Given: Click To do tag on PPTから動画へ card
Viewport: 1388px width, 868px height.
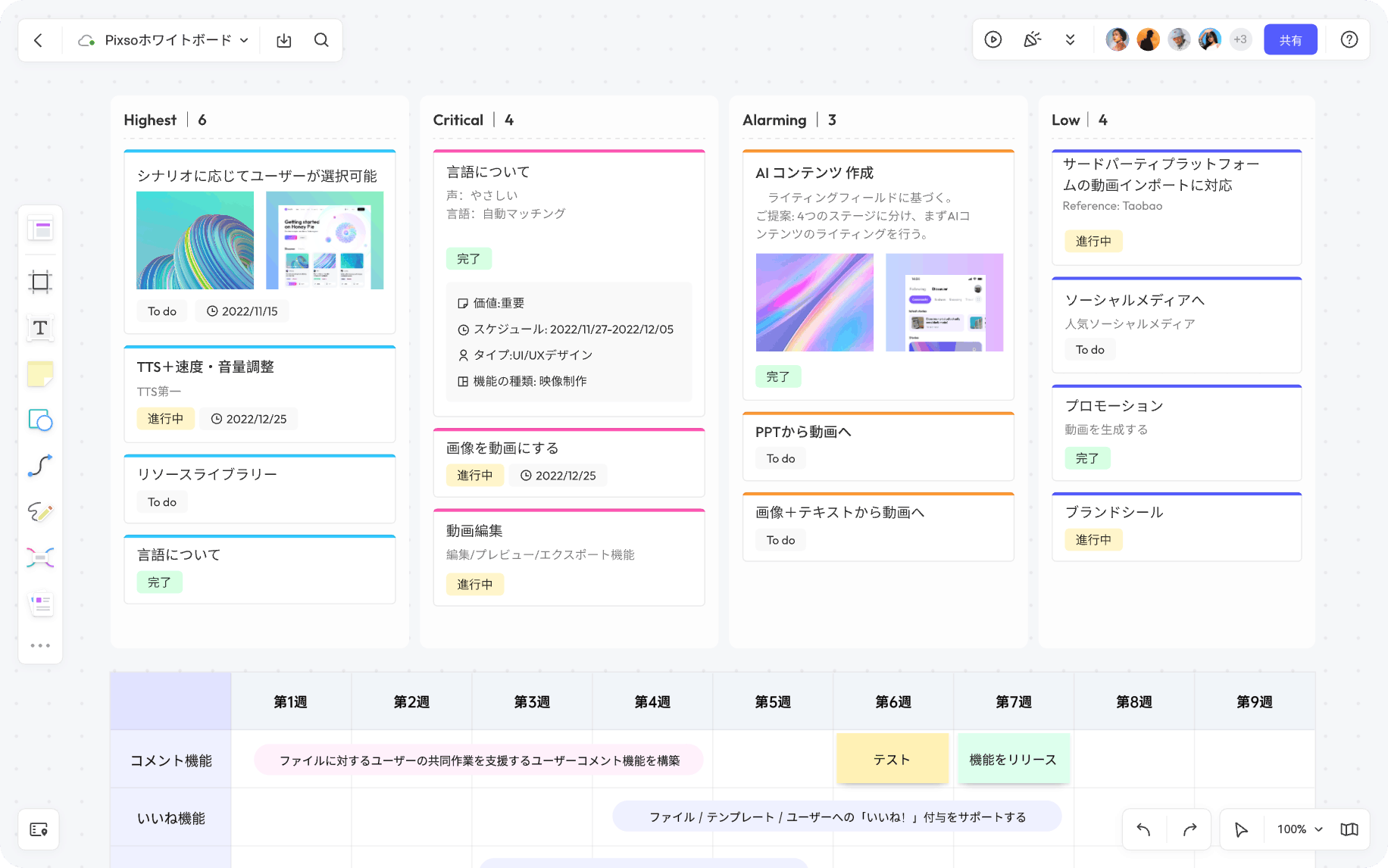Looking at the screenshot, I should pos(780,459).
